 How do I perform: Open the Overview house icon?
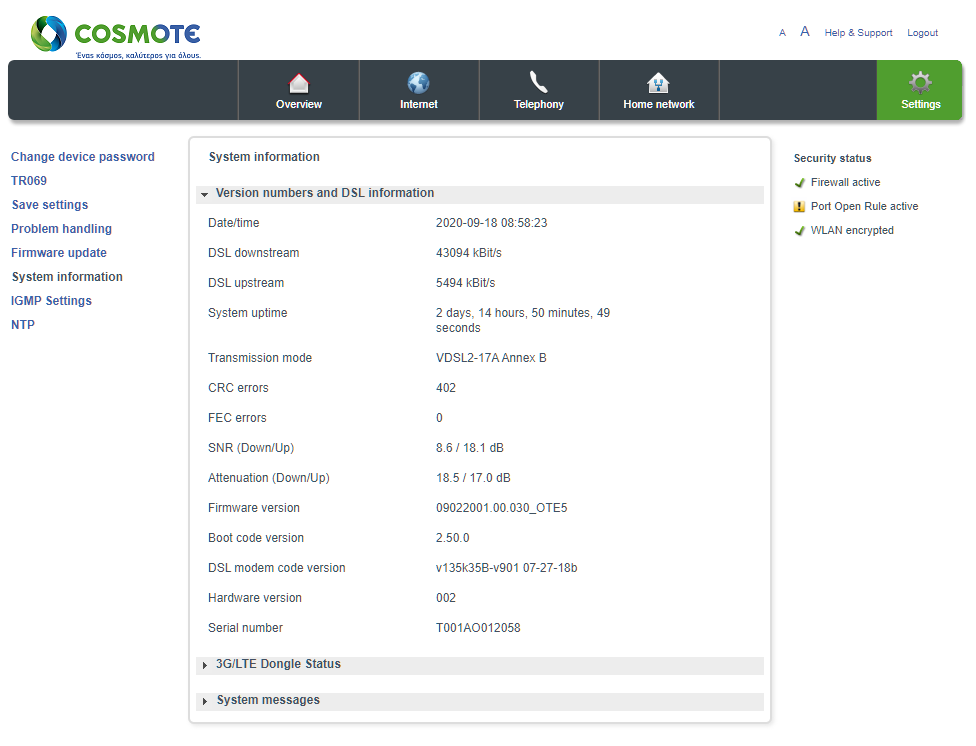point(299,83)
